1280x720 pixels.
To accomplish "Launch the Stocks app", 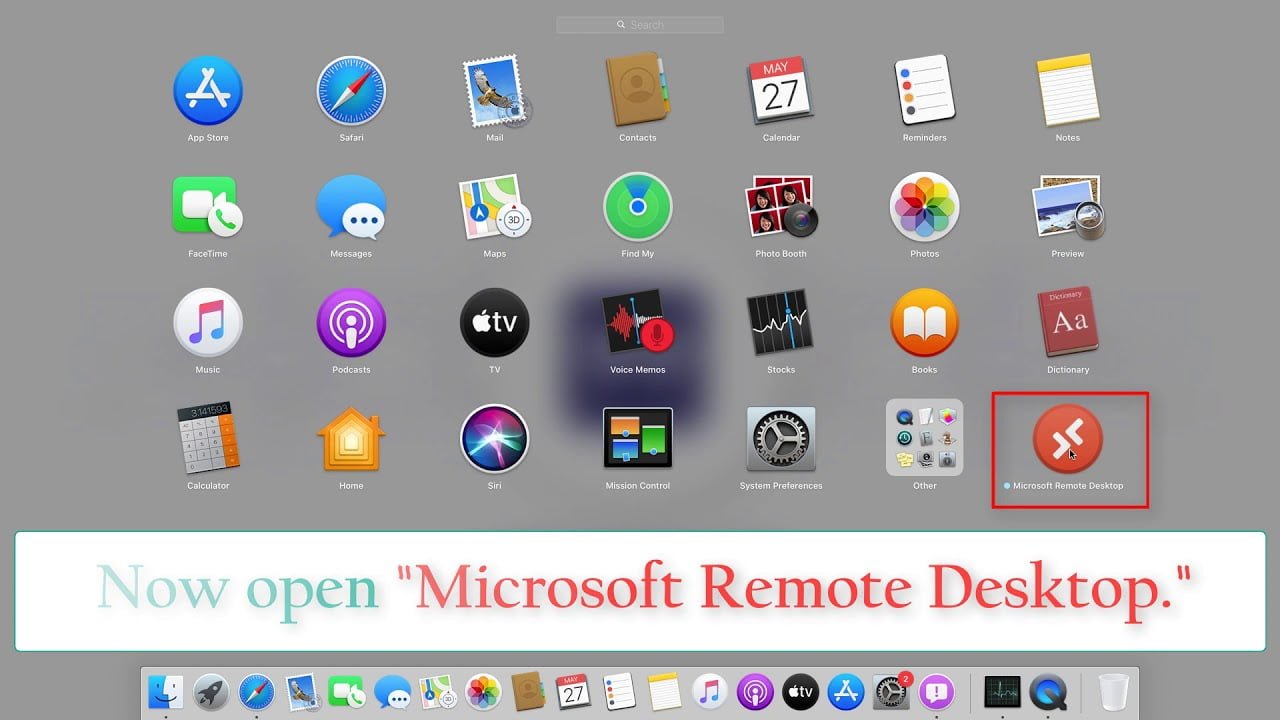I will (781, 323).
